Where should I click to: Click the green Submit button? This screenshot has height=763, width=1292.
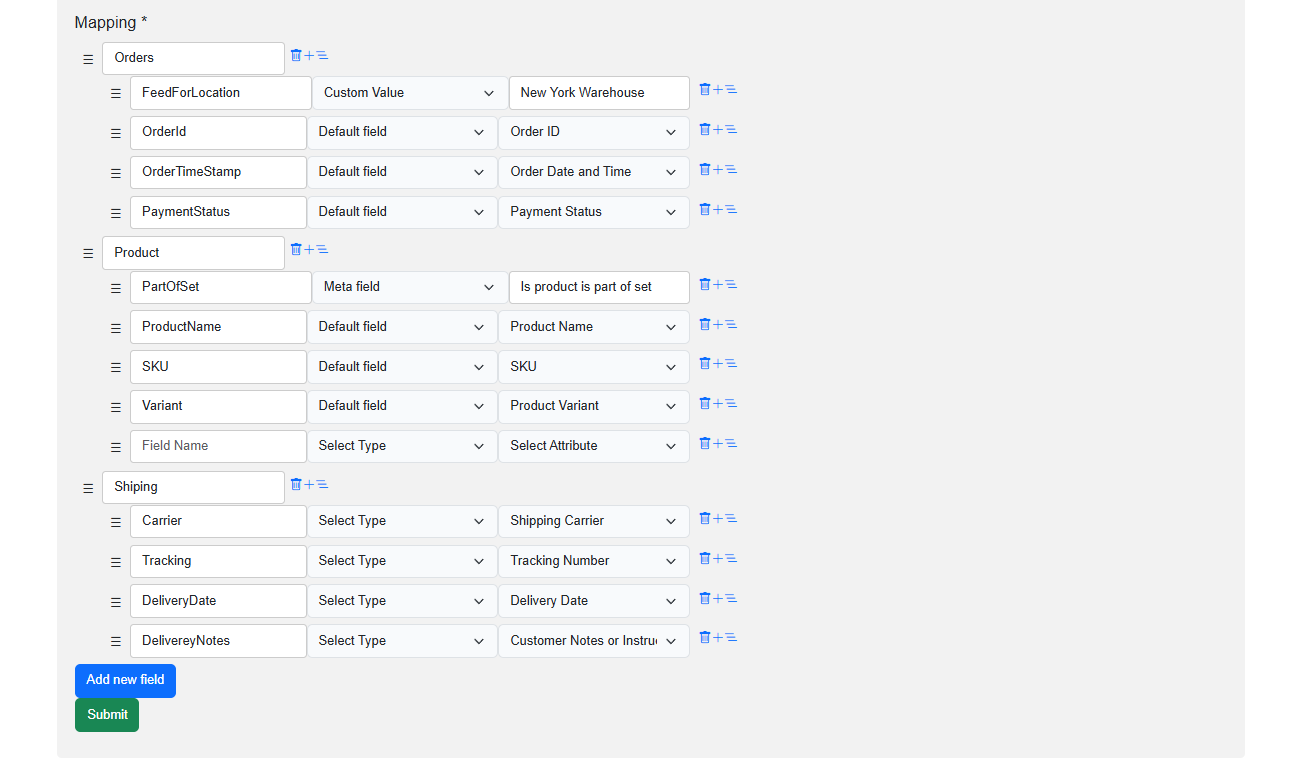coord(106,714)
